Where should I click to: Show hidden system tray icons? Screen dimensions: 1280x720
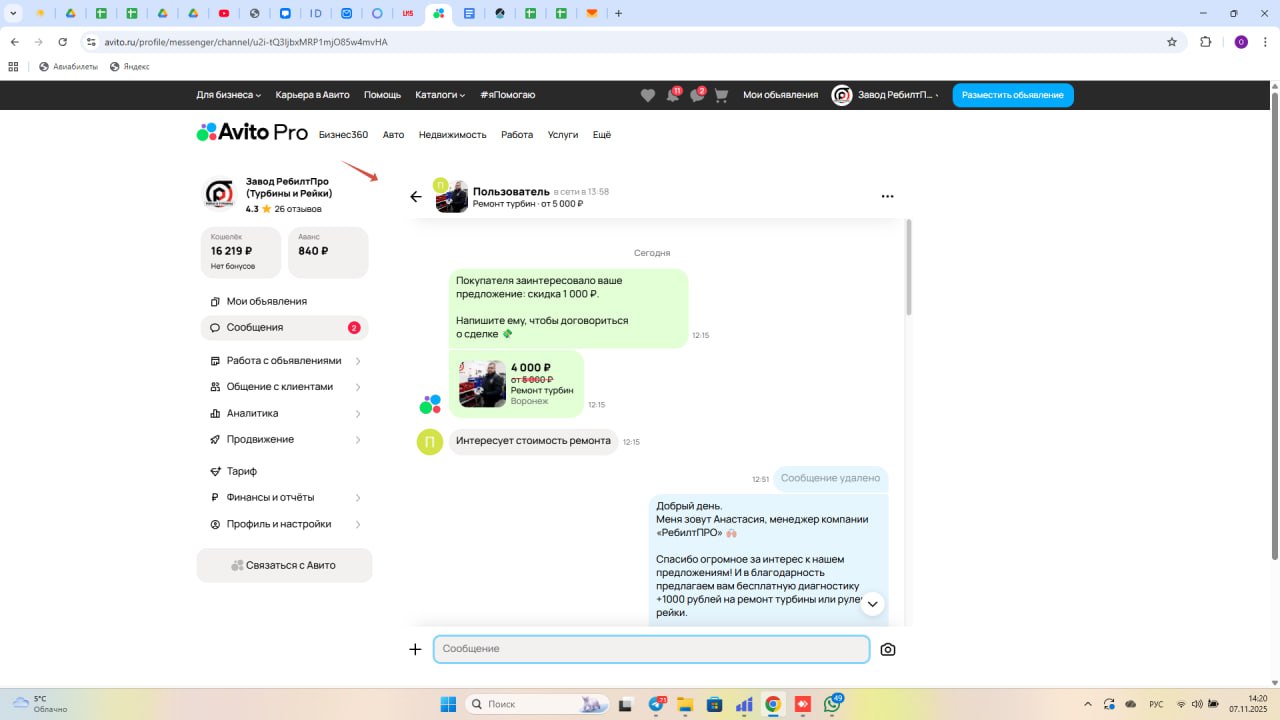(x=1088, y=704)
